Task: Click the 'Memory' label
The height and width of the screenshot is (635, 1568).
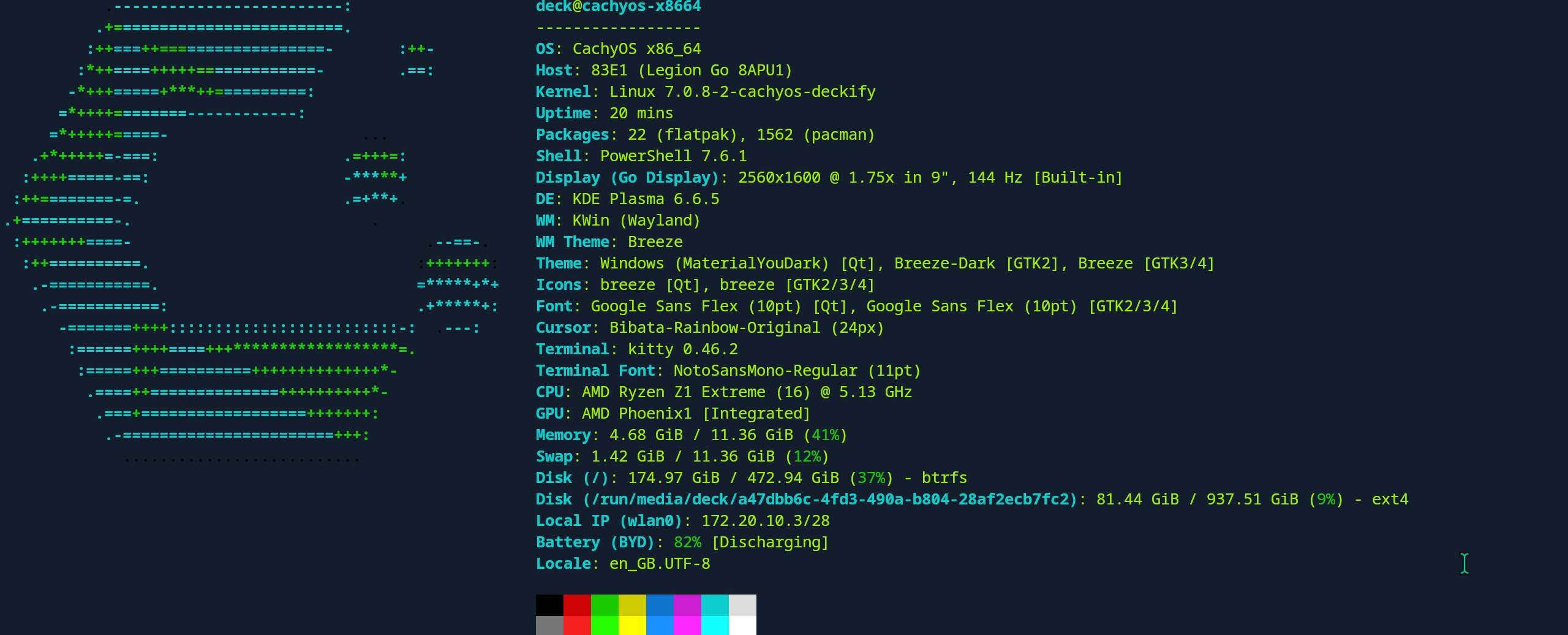Action: pos(563,435)
